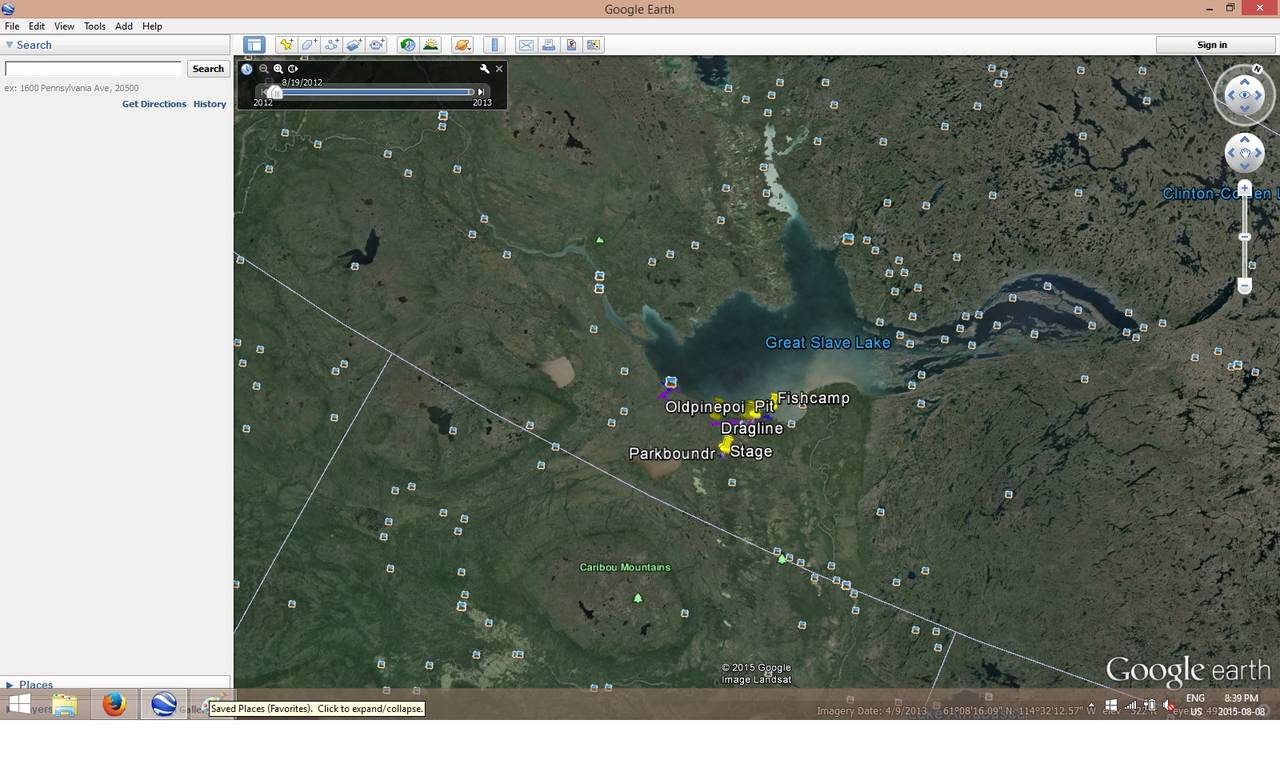Click the Fishcamp placemark label
The width and height of the screenshot is (1280, 784).
click(x=813, y=398)
